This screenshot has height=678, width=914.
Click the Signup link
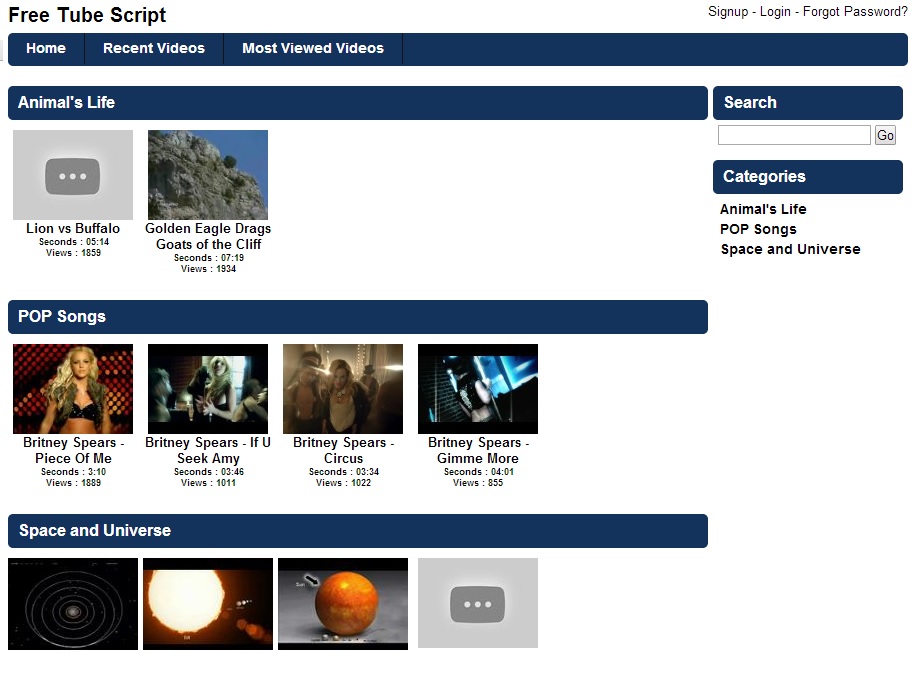click(727, 12)
